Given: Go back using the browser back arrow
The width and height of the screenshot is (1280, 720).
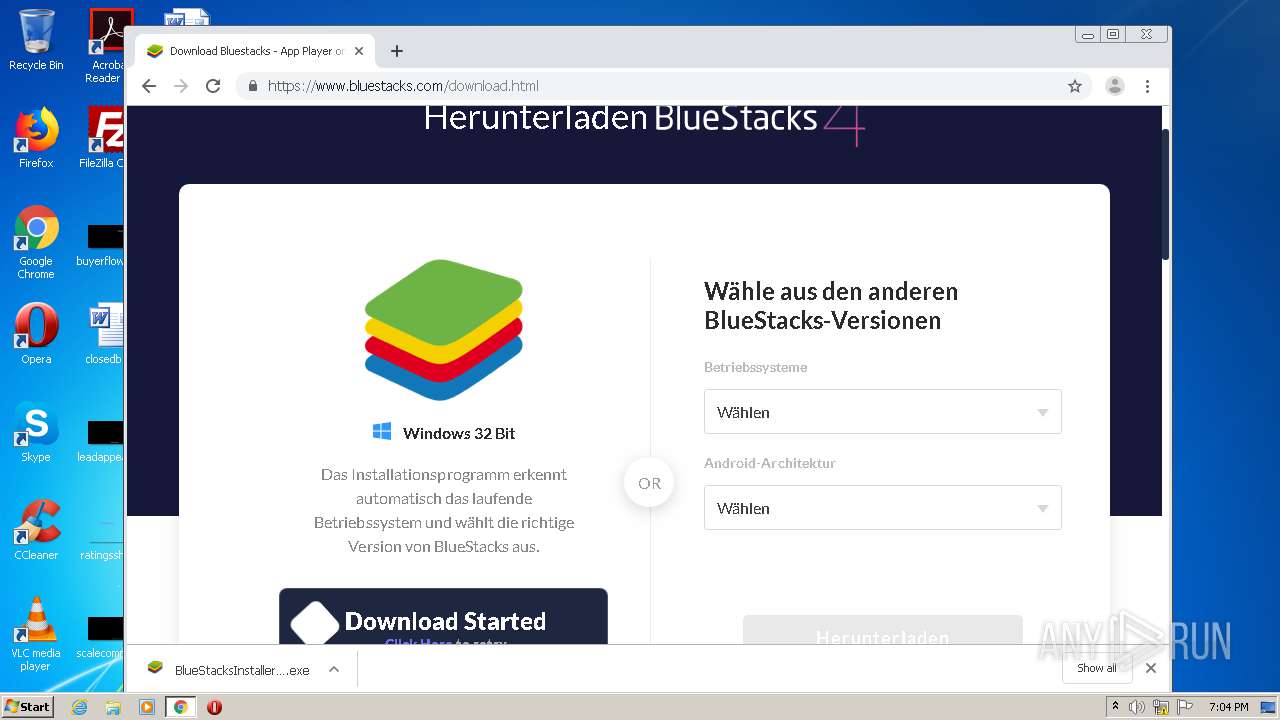Looking at the screenshot, I should [149, 86].
